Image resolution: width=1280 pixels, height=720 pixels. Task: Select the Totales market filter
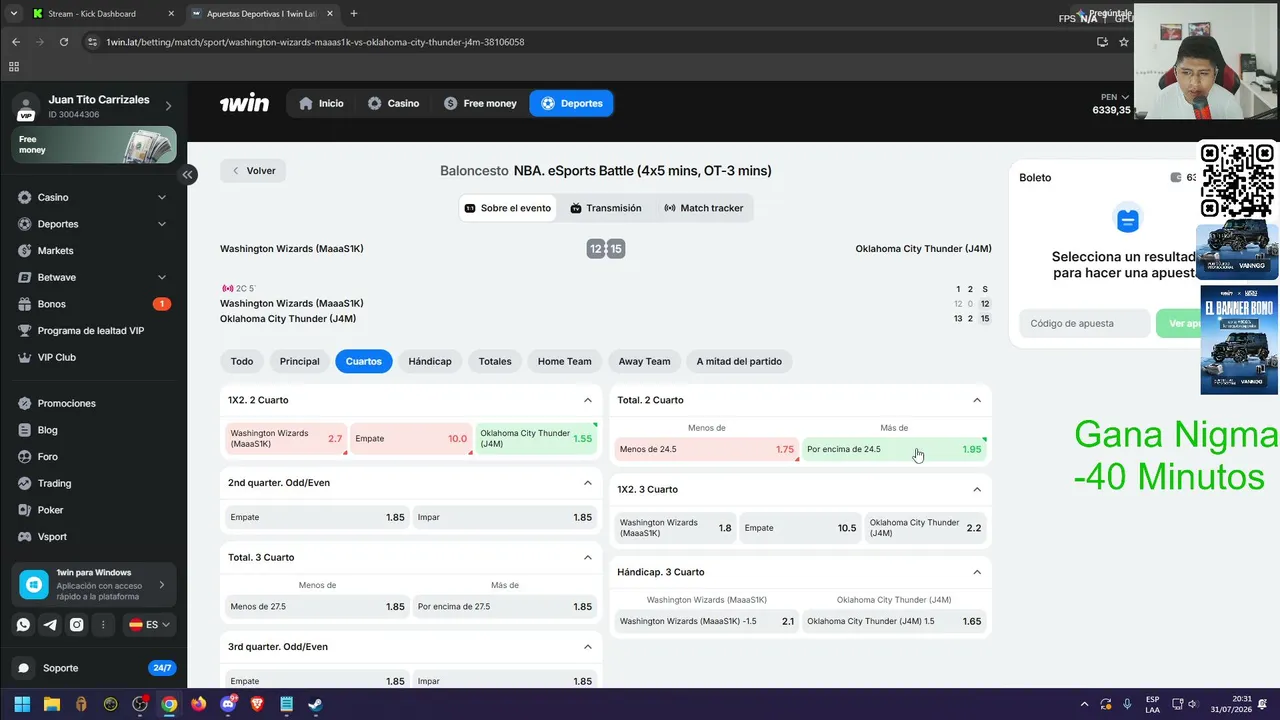(x=495, y=361)
